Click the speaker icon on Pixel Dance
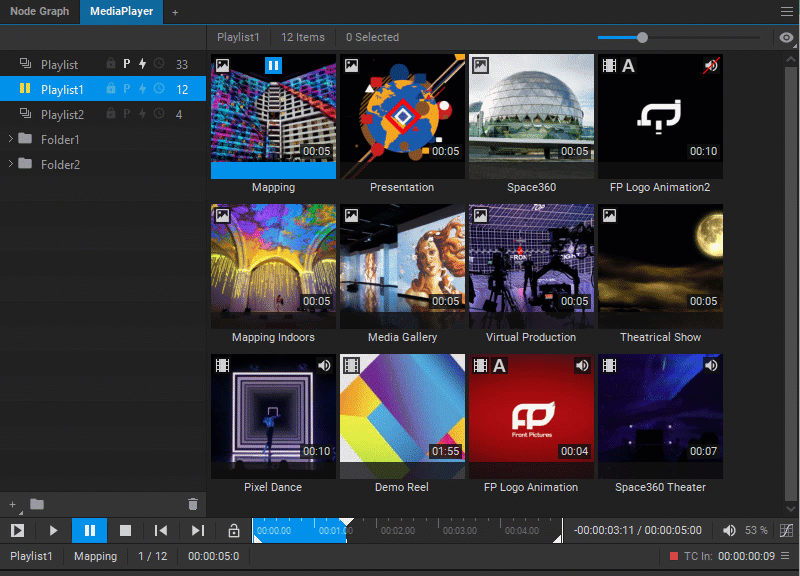The height and width of the screenshot is (576, 800). [324, 365]
